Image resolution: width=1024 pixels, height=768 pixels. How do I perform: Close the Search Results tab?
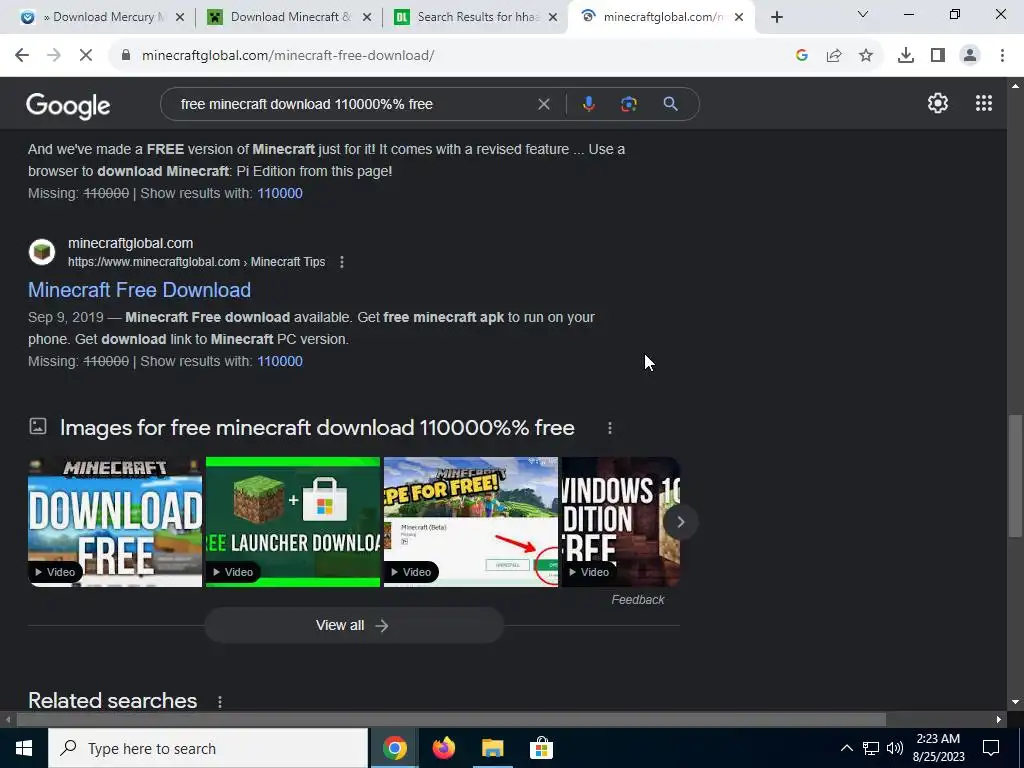(553, 17)
